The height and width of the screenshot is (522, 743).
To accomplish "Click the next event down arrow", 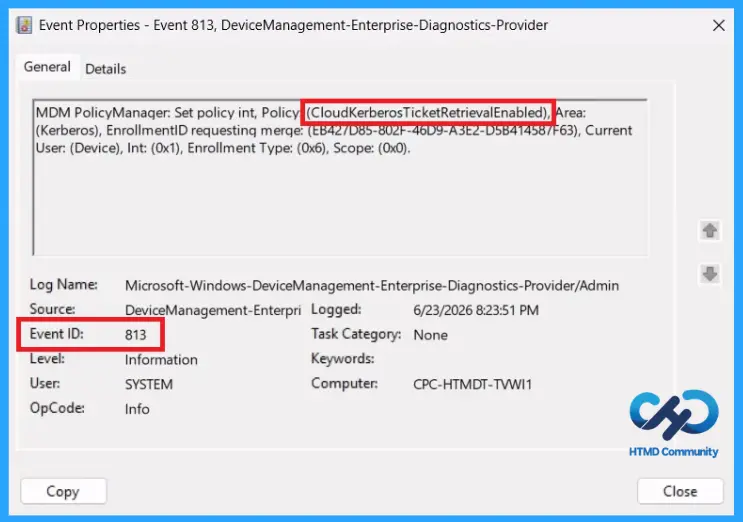I will point(709,273).
